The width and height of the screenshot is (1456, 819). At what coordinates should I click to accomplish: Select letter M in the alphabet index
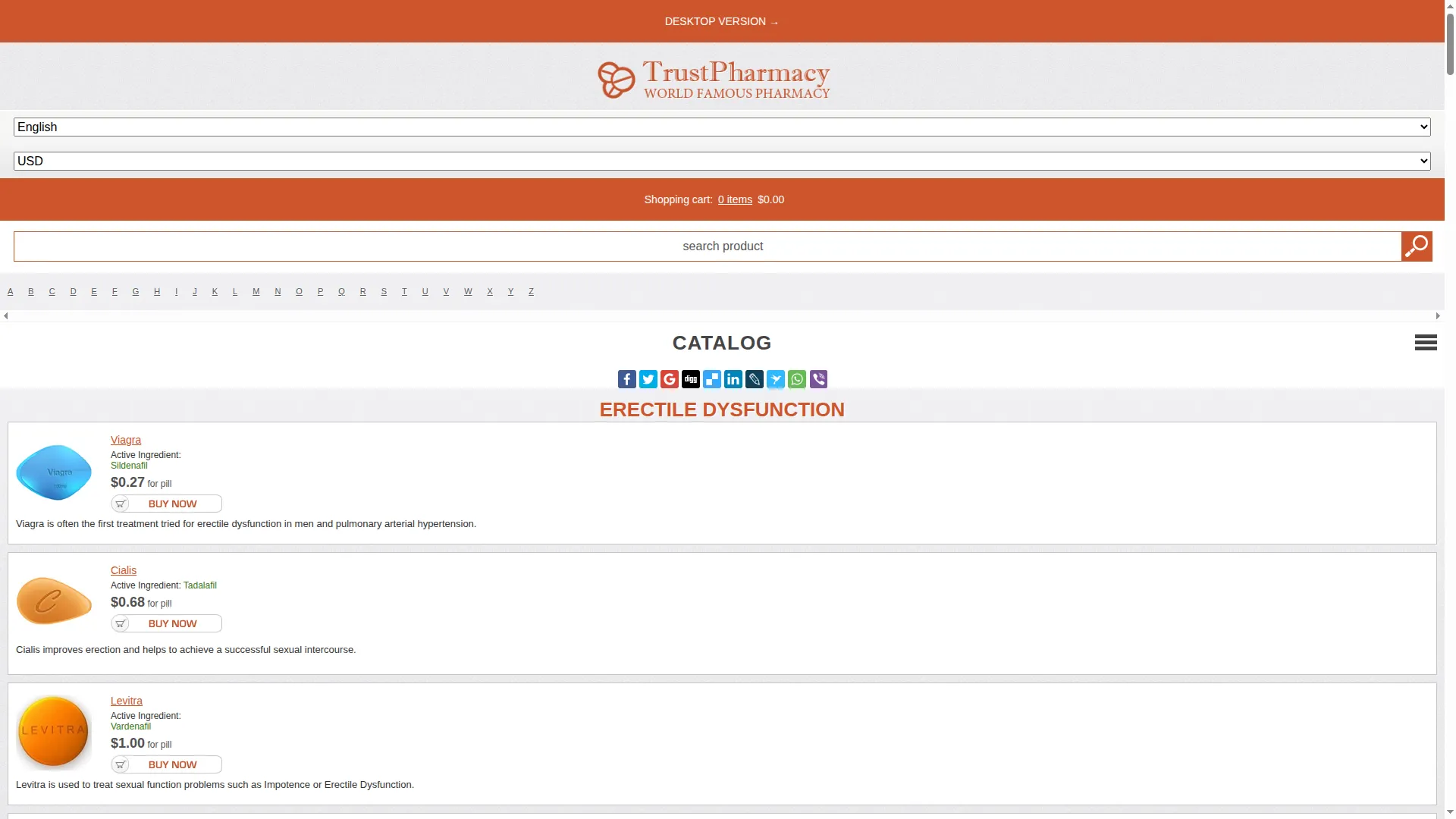pyautogui.click(x=256, y=291)
